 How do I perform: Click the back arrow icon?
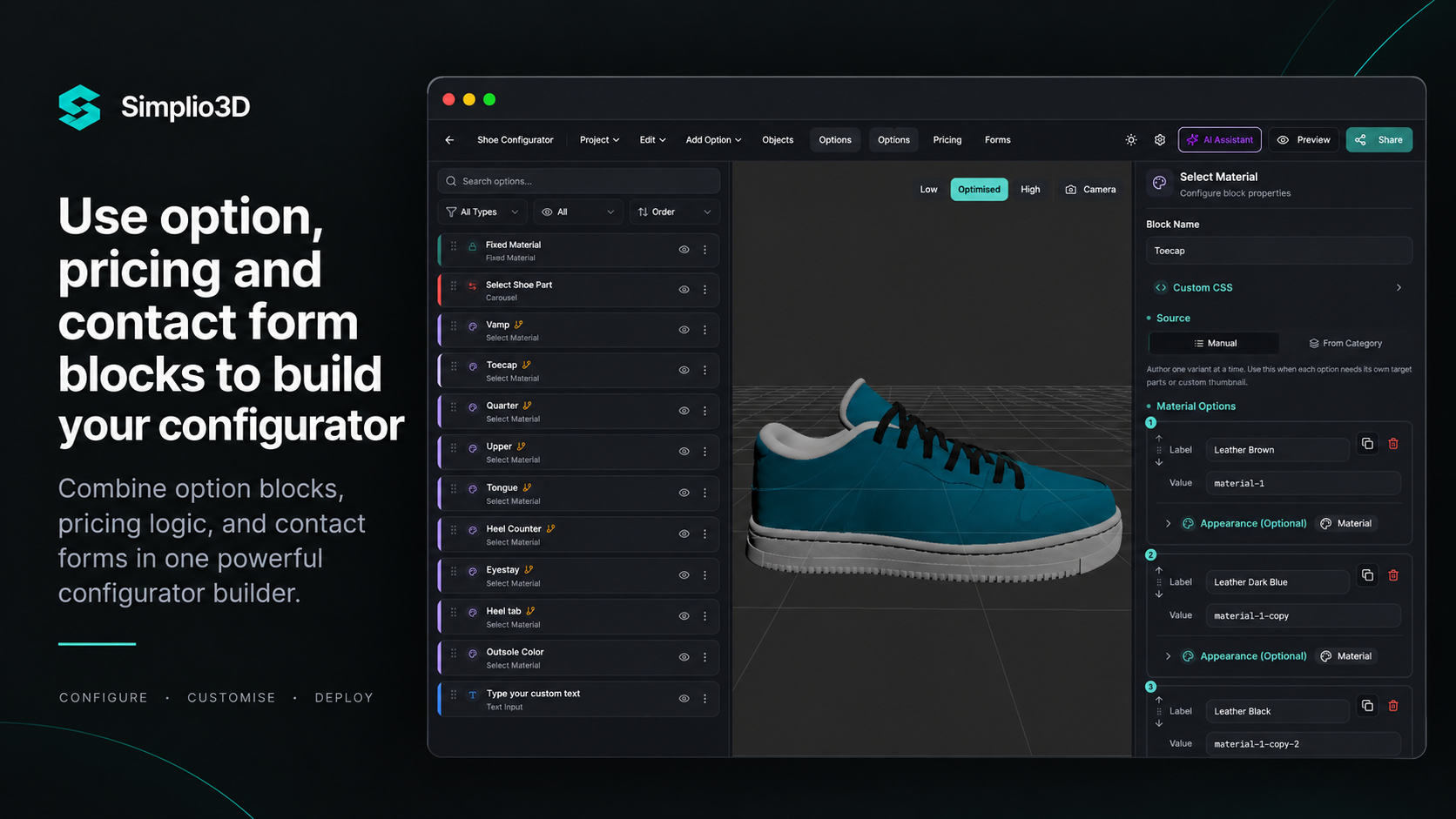click(x=449, y=140)
